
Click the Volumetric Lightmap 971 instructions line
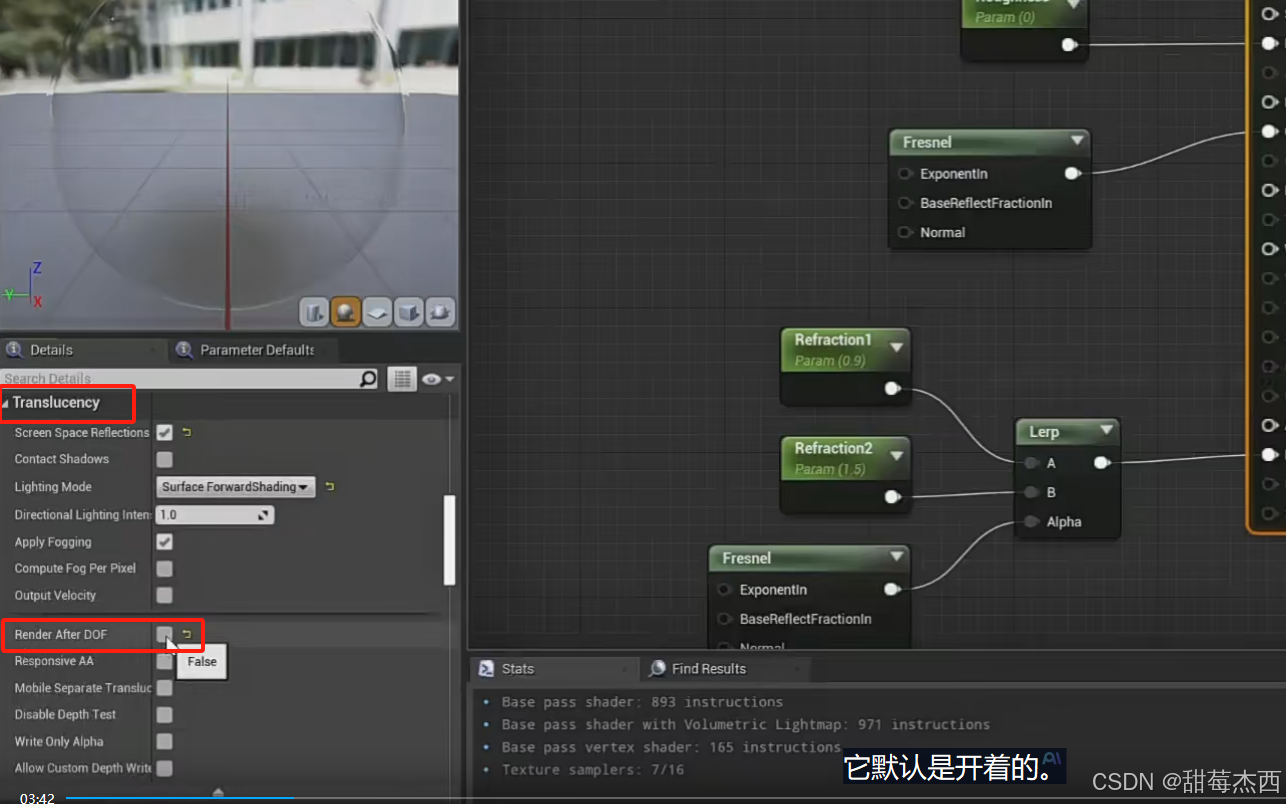[x=746, y=724]
